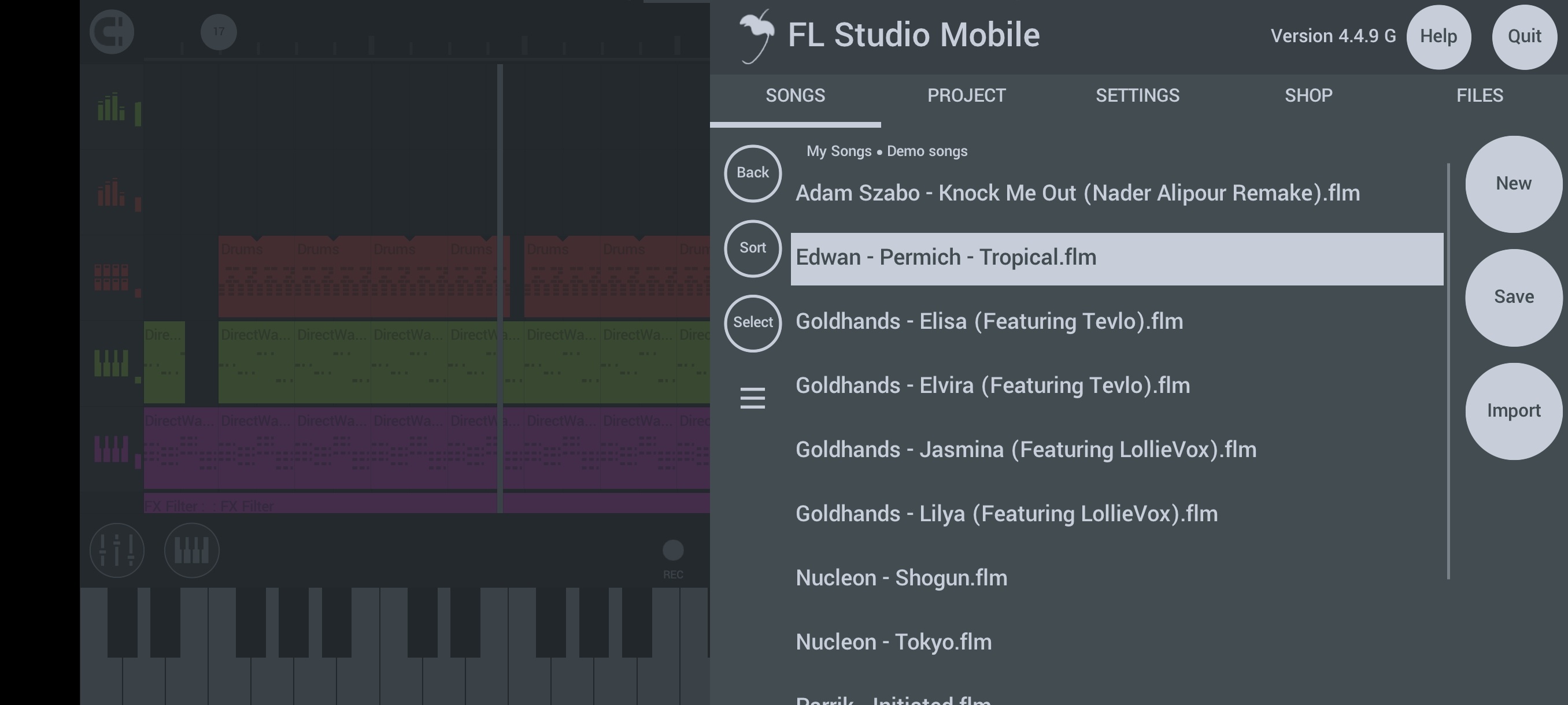Show the on-screen piano keyboard view
This screenshot has height=705, width=1568.
[x=191, y=550]
